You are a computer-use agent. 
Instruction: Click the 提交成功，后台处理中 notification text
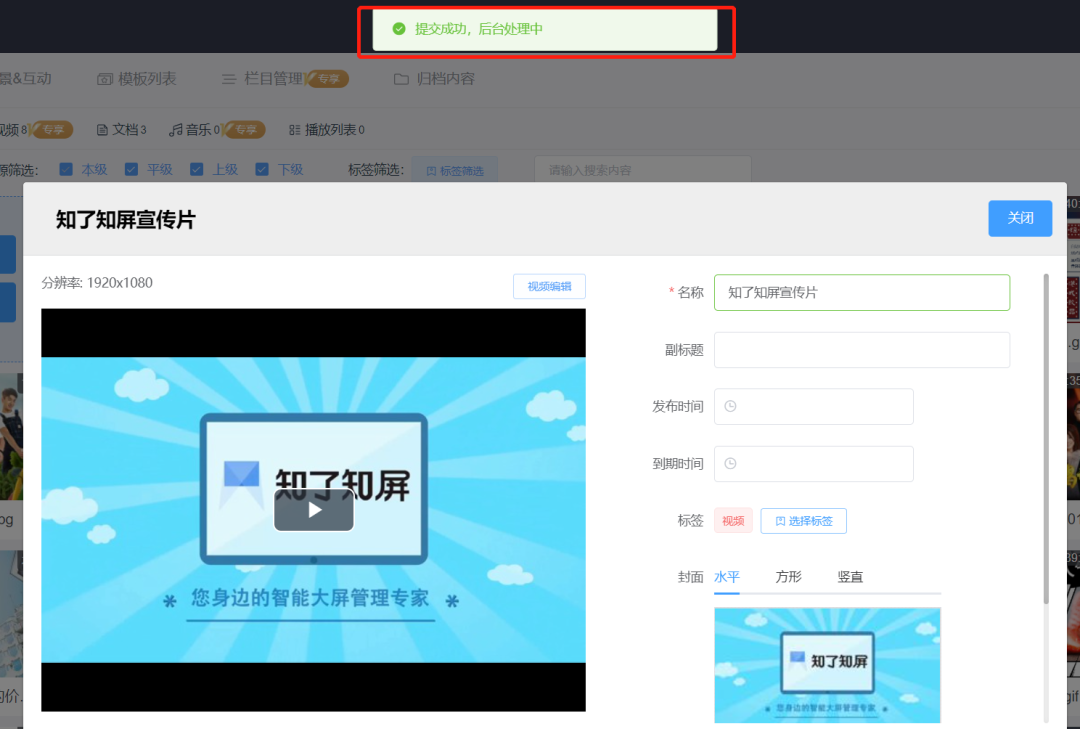tap(479, 29)
